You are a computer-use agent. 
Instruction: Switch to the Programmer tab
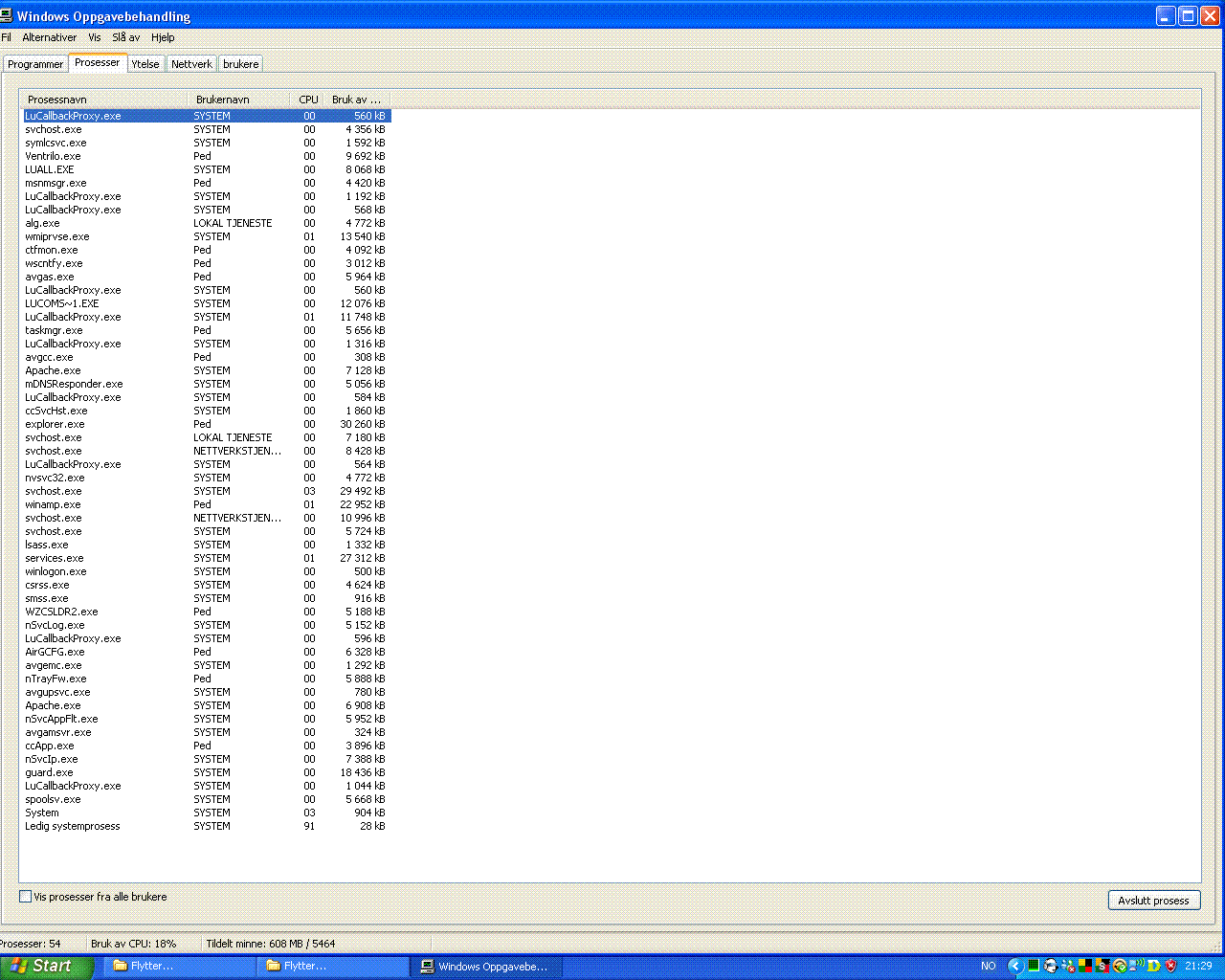coord(35,64)
